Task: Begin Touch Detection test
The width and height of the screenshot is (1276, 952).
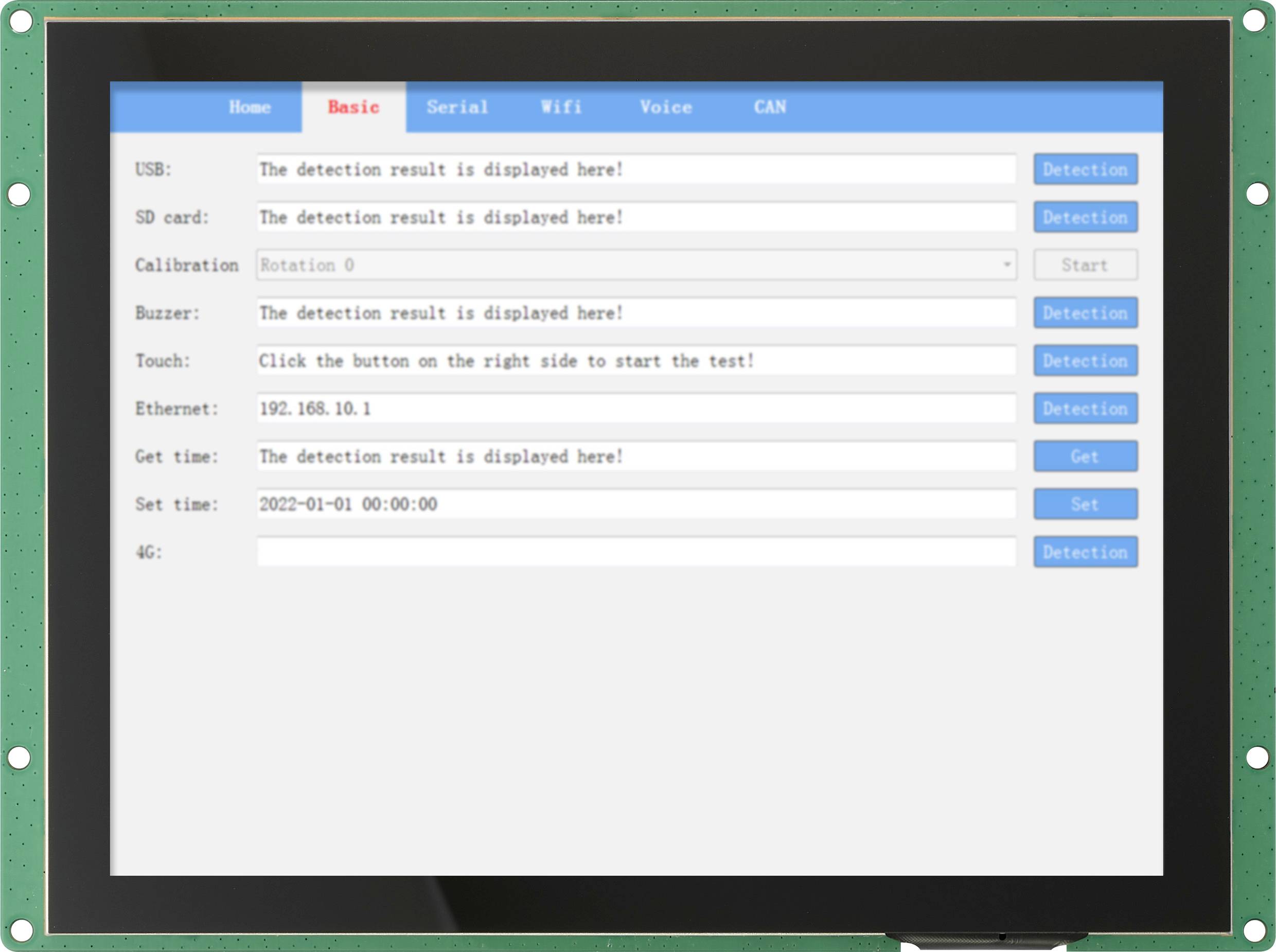Action: 1085,361
